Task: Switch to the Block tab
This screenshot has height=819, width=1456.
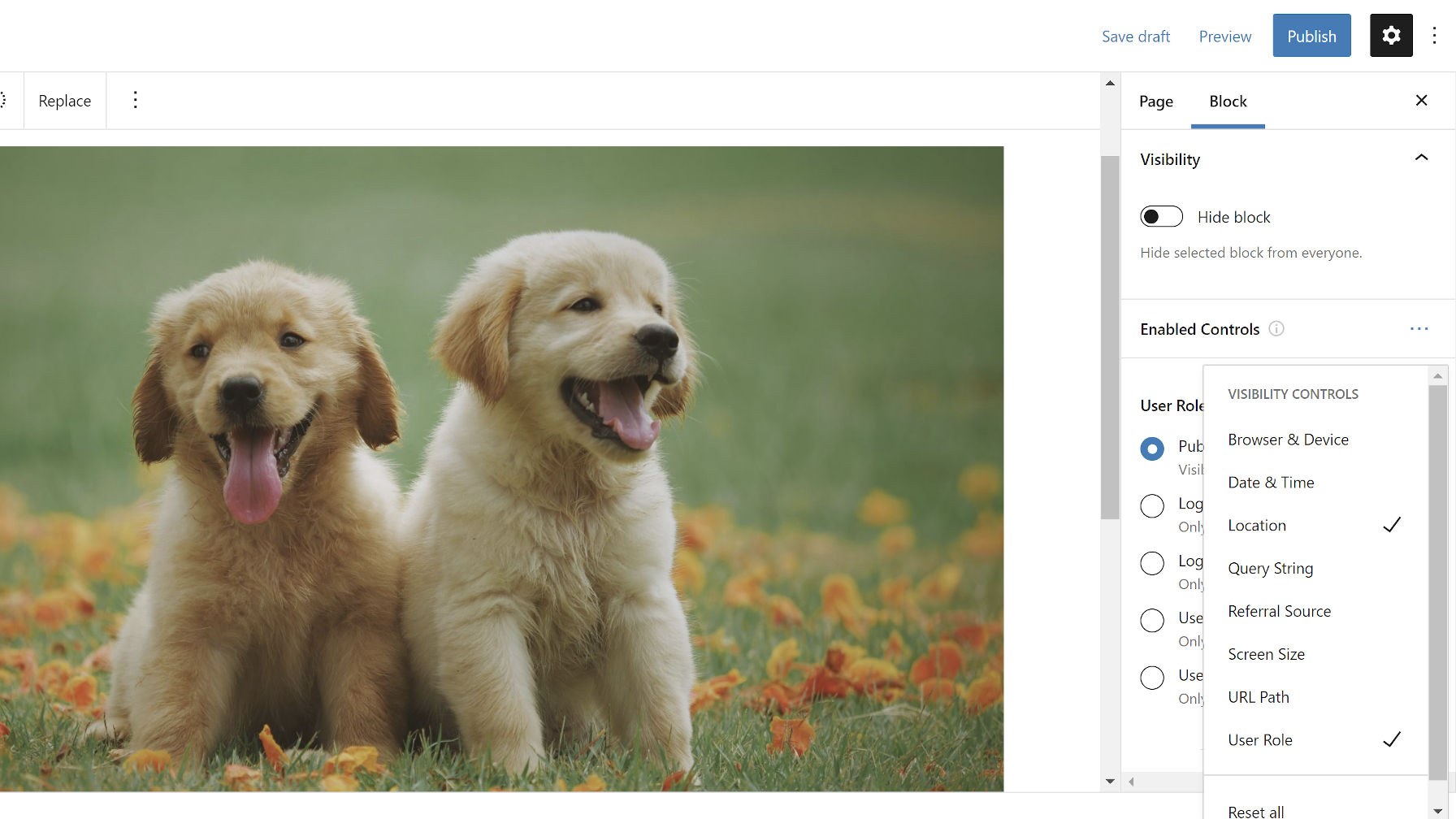Action: pos(1228,102)
